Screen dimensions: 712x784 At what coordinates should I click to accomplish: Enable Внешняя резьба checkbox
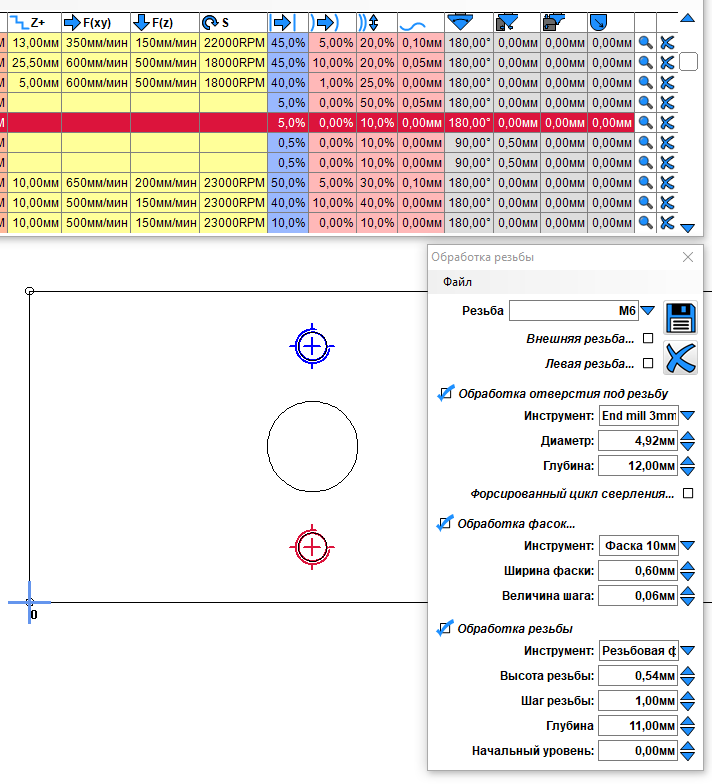pos(648,338)
